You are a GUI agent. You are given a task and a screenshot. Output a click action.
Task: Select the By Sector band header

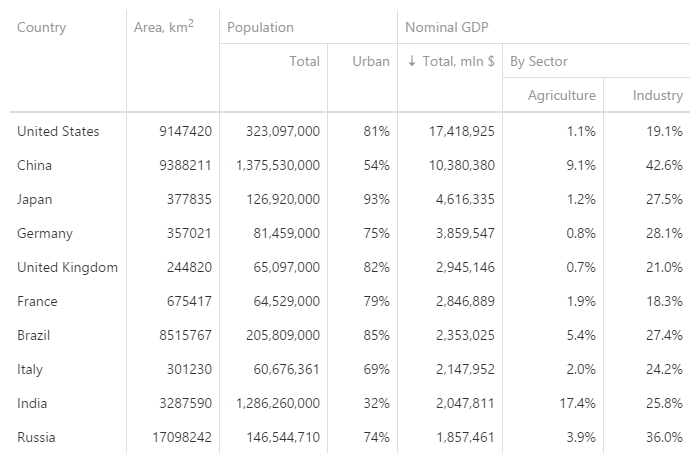click(539, 62)
